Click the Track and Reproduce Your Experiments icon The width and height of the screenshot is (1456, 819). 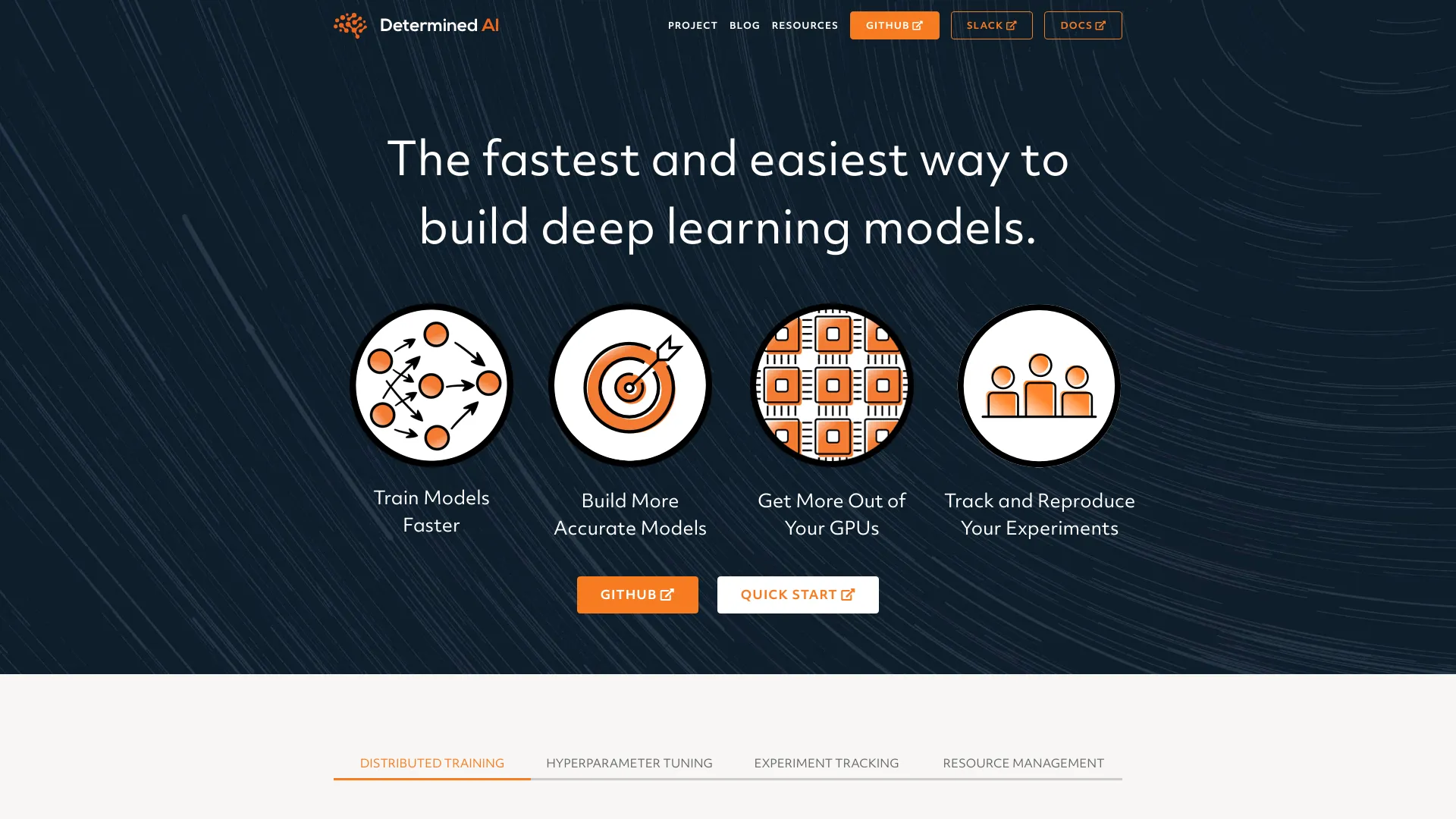(1039, 385)
